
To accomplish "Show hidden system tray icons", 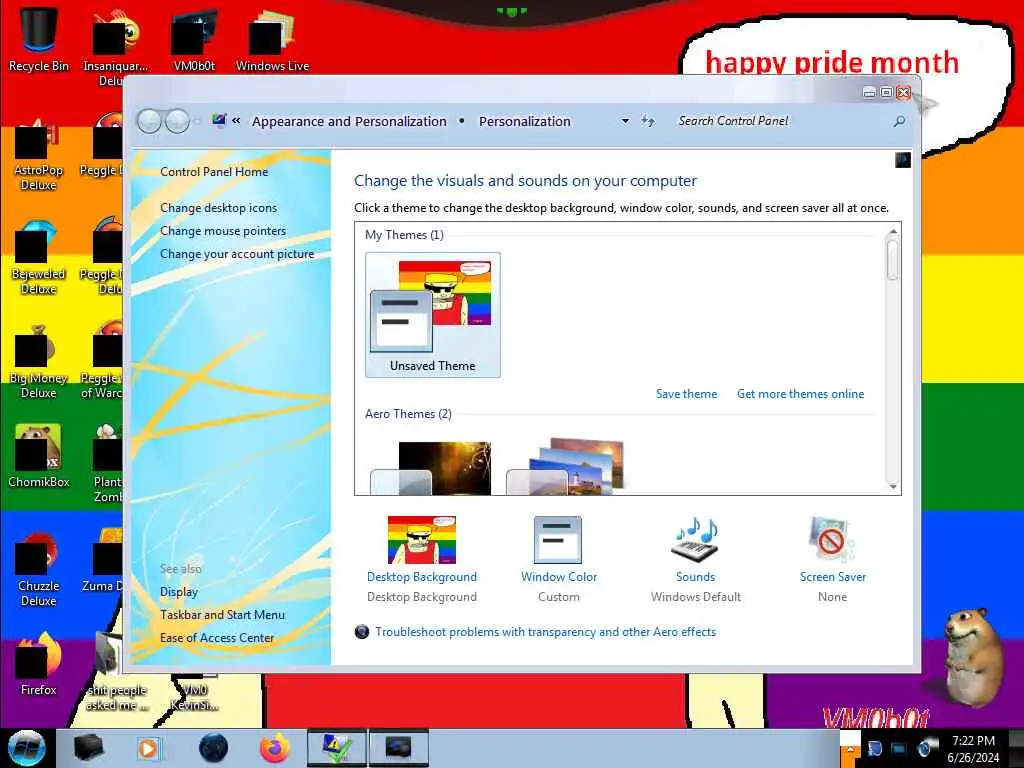I will tap(850, 748).
